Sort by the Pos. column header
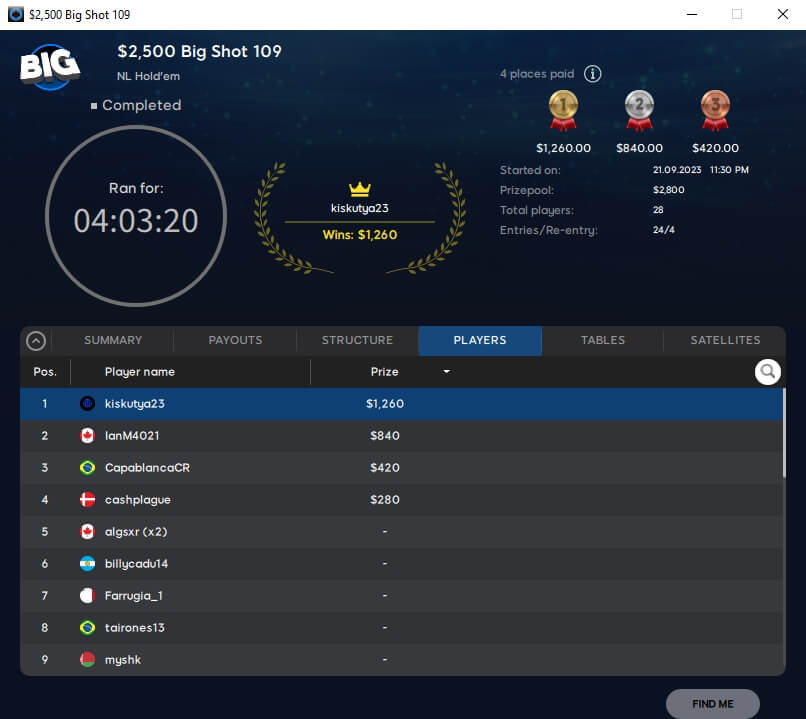Viewport: 806px width, 719px height. pyautogui.click(x=45, y=372)
